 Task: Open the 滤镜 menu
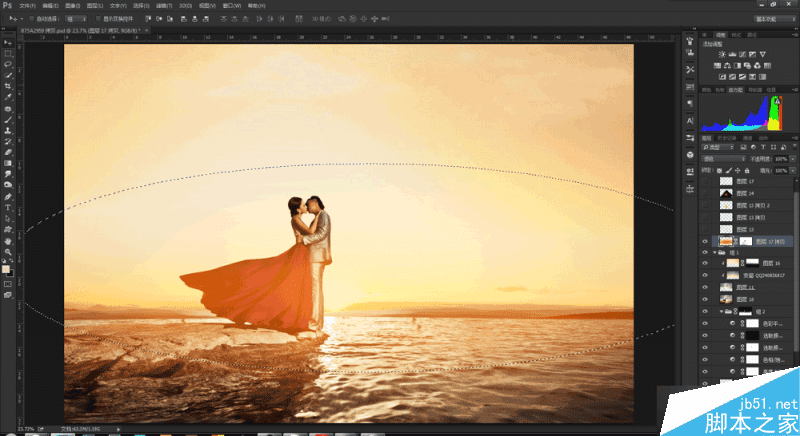pyautogui.click(x=163, y=5)
